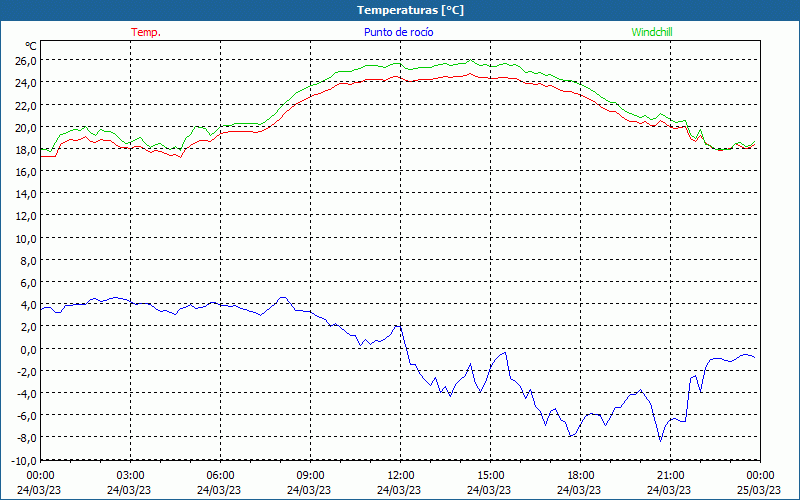This screenshot has height=500, width=800.
Task: Click the '°C' unit label on axis
Action: point(31,46)
